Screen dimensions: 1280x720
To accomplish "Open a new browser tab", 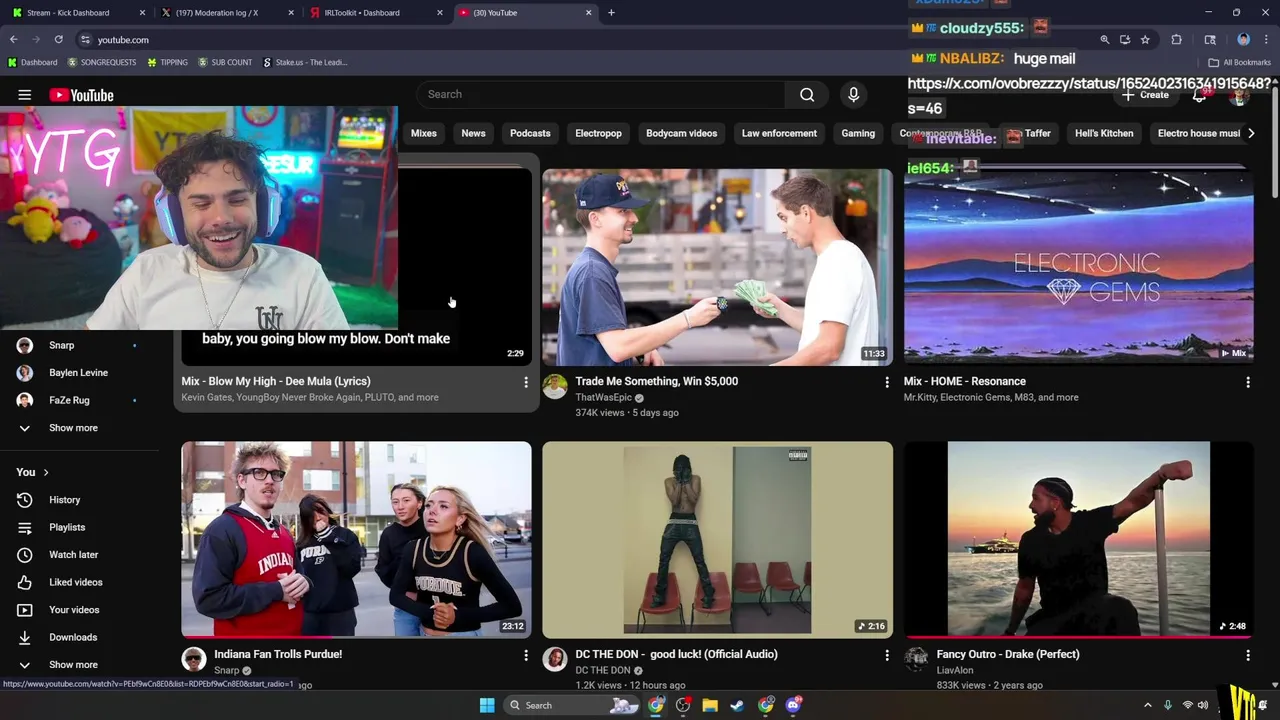I will pyautogui.click(x=611, y=13).
